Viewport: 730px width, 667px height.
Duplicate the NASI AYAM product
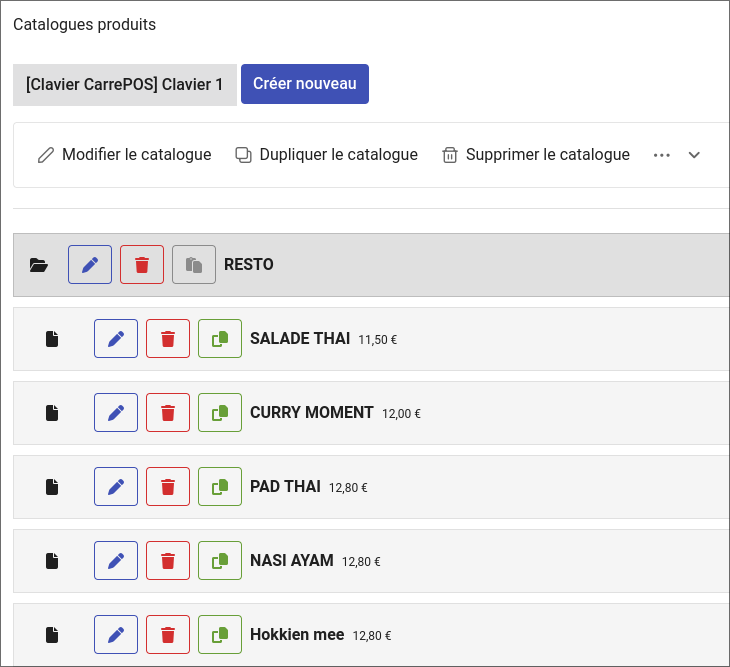tap(220, 560)
